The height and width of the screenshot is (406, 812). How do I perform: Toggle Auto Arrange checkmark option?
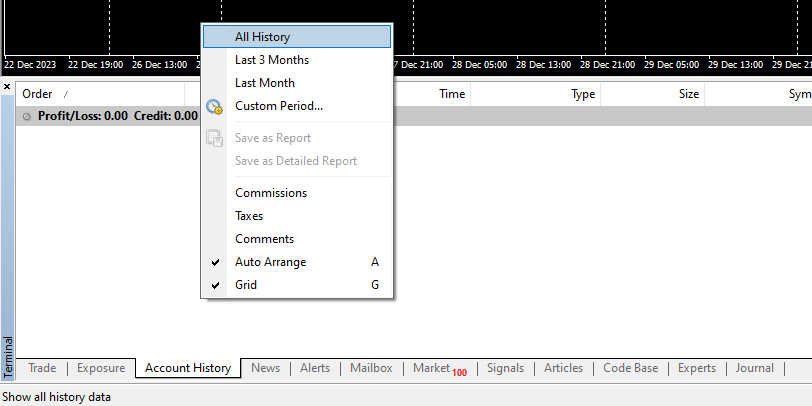[270, 262]
